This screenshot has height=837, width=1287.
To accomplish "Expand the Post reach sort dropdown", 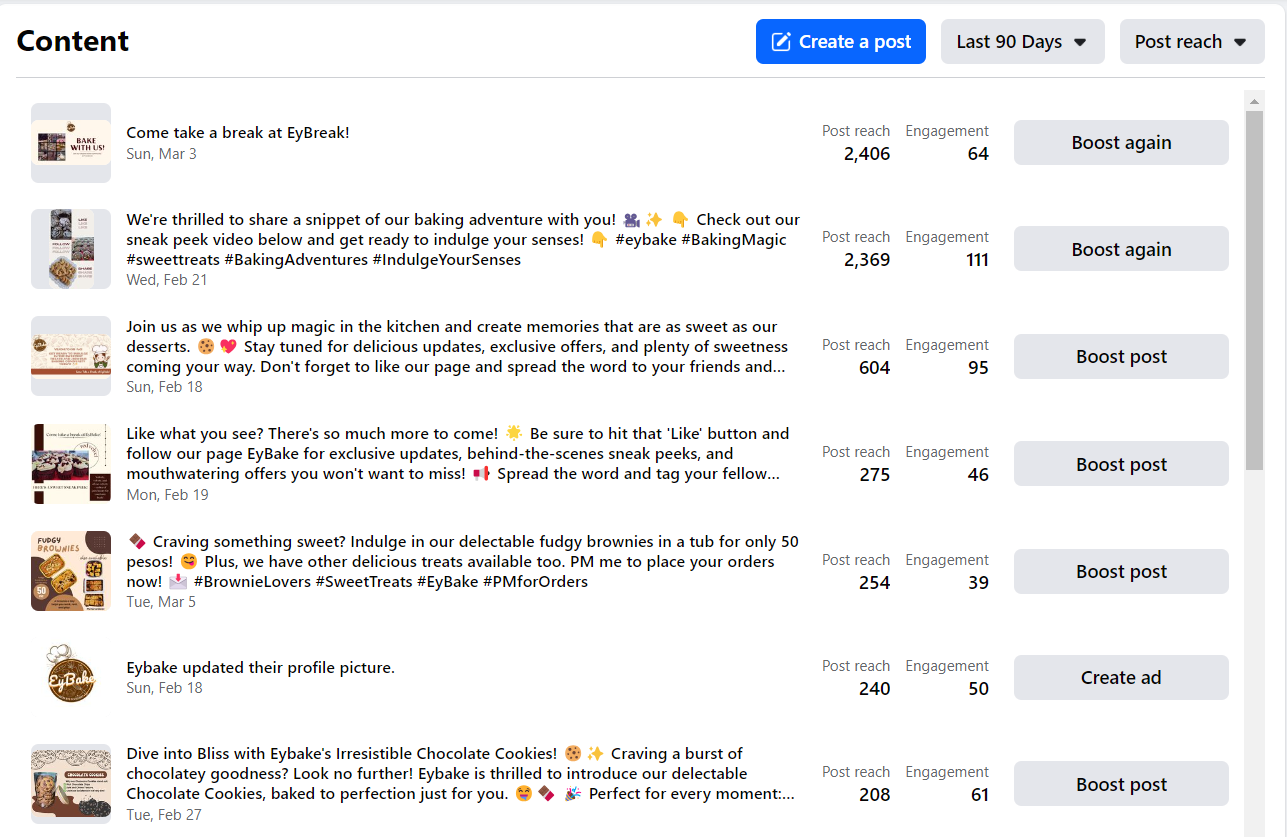I will pyautogui.click(x=1191, y=42).
